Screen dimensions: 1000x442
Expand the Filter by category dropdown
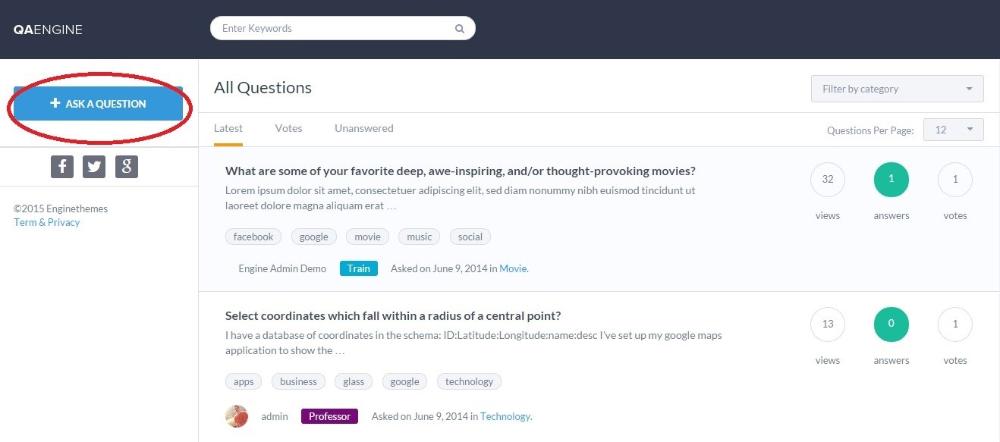coord(897,89)
